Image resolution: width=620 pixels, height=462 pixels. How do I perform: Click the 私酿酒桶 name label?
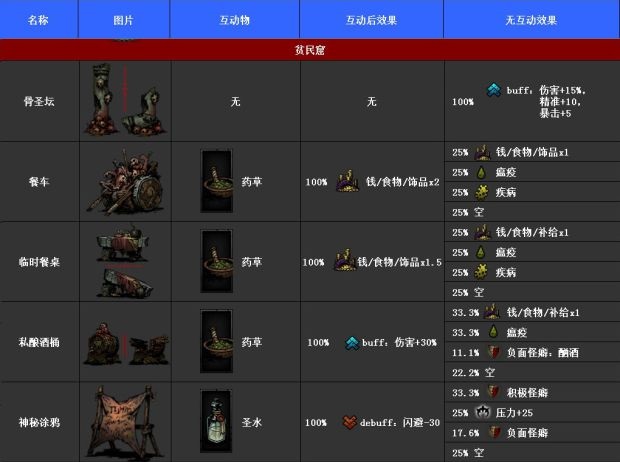click(x=38, y=342)
